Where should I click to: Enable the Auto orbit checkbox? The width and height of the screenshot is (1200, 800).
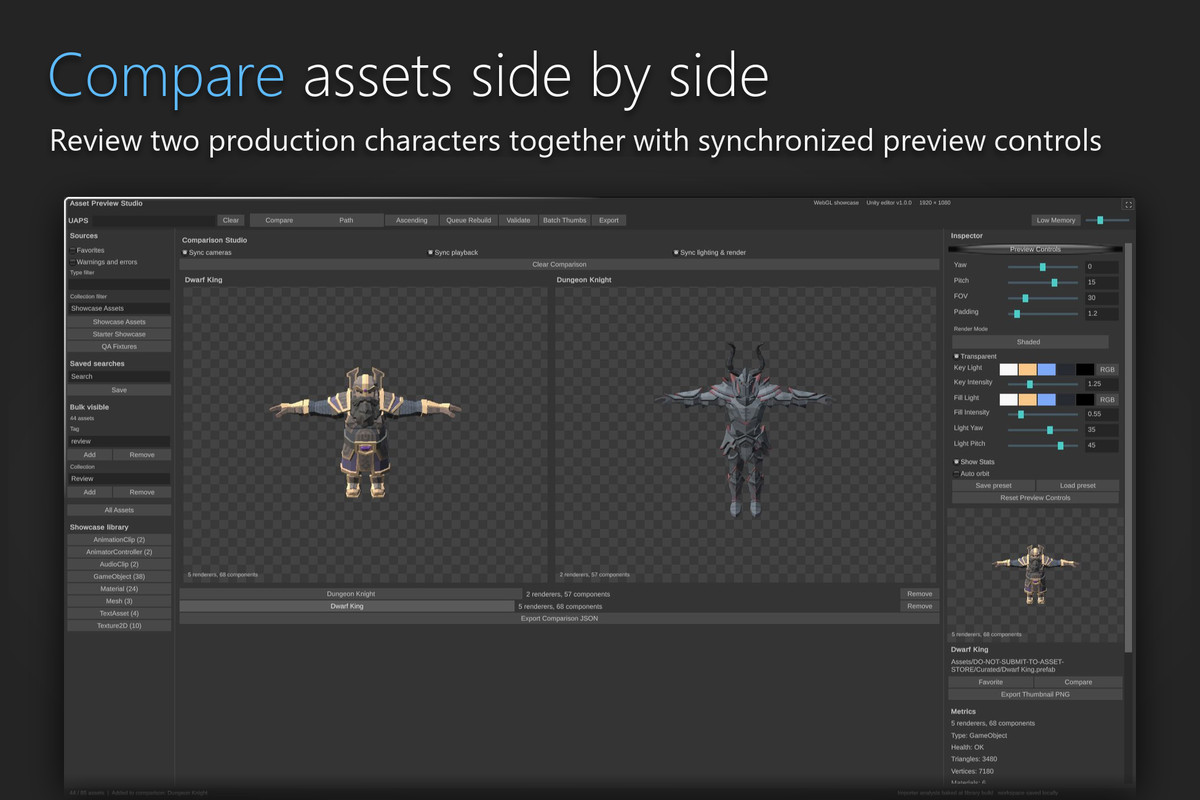click(x=956, y=473)
